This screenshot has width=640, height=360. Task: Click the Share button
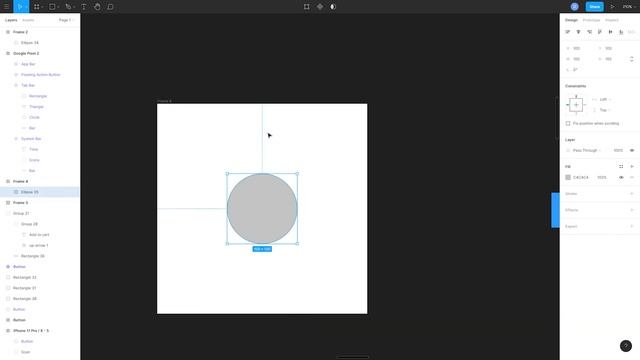(x=595, y=7)
